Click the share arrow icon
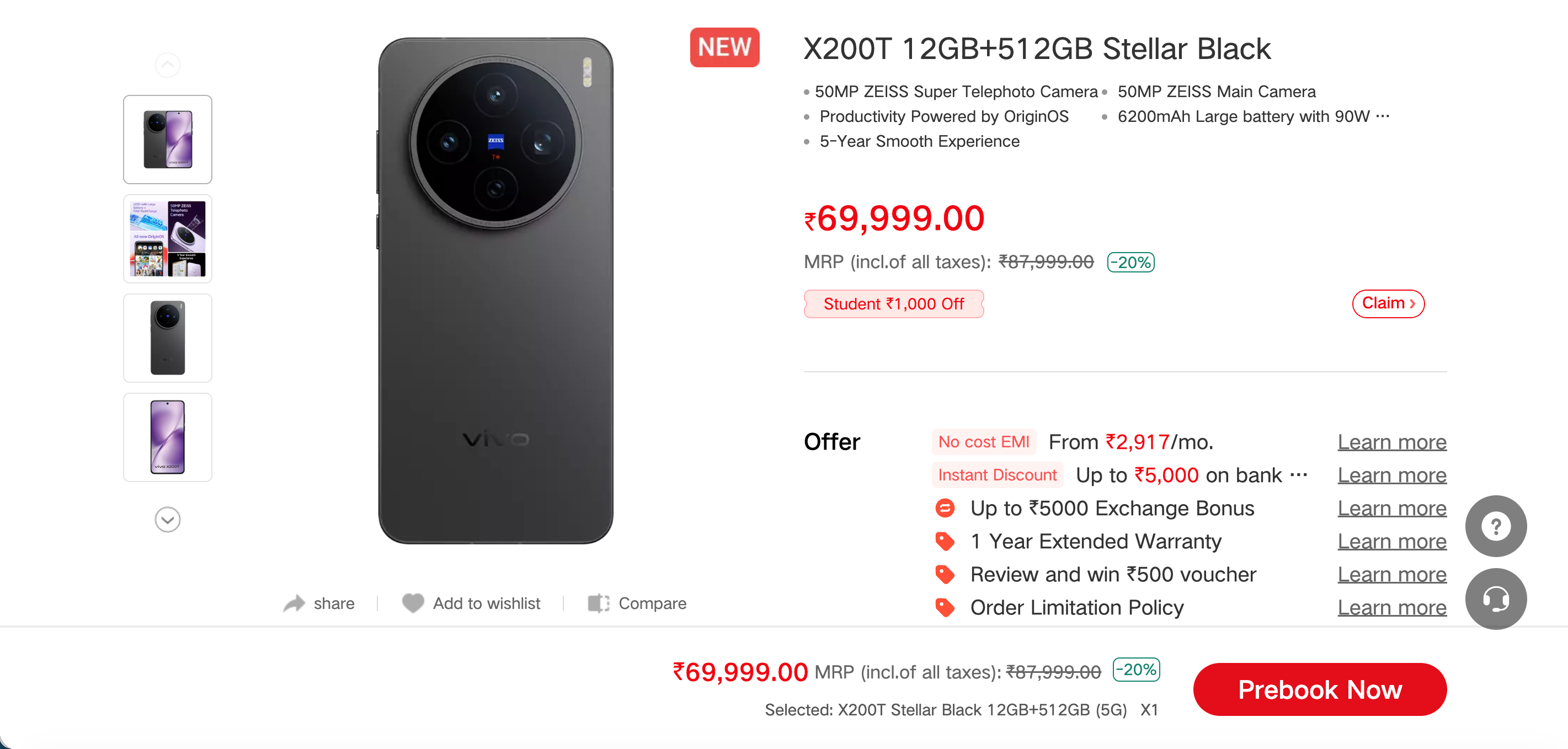The image size is (1568, 749). (x=294, y=603)
